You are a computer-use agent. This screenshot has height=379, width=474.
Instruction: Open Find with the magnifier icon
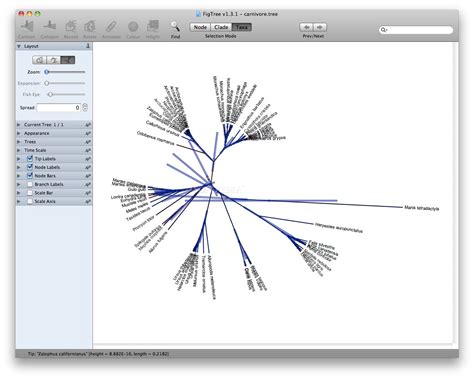pos(175,26)
